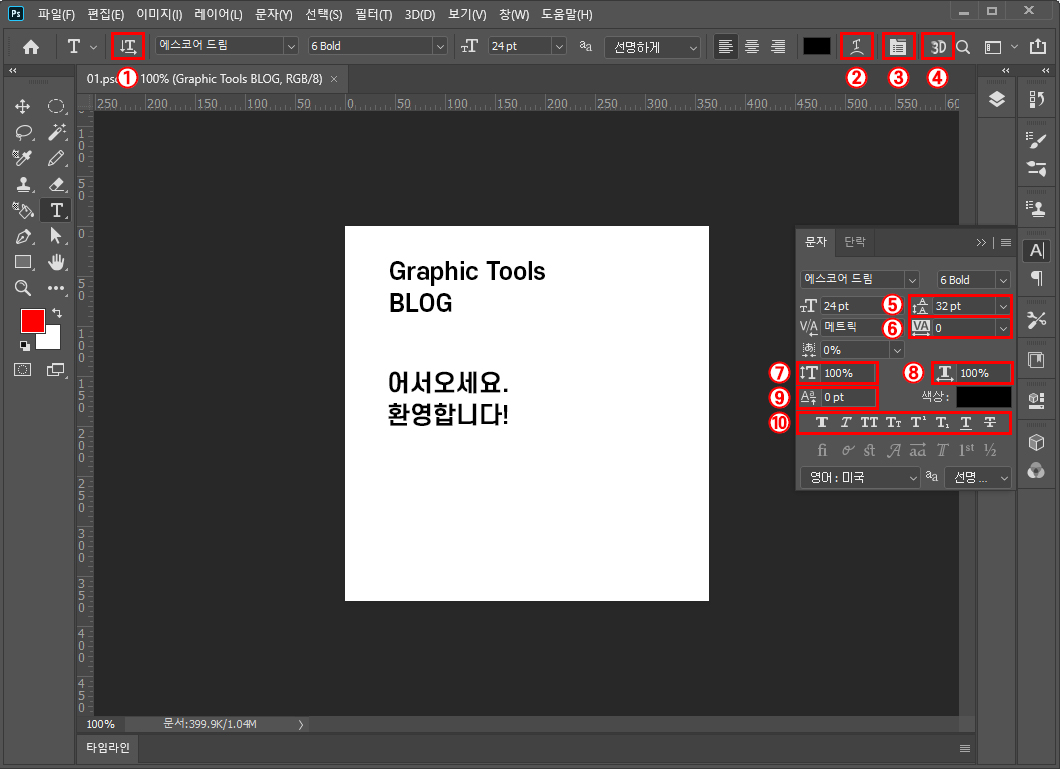Screen dimensions: 1060x769
Task: Swap foreground and background colors
Action: (57, 313)
